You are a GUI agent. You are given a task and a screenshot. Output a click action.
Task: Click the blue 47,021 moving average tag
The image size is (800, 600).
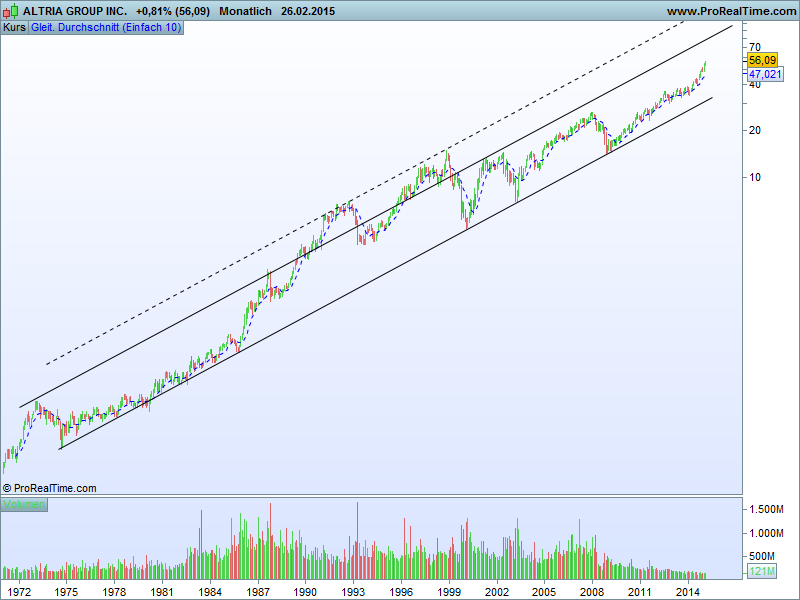[x=764, y=74]
